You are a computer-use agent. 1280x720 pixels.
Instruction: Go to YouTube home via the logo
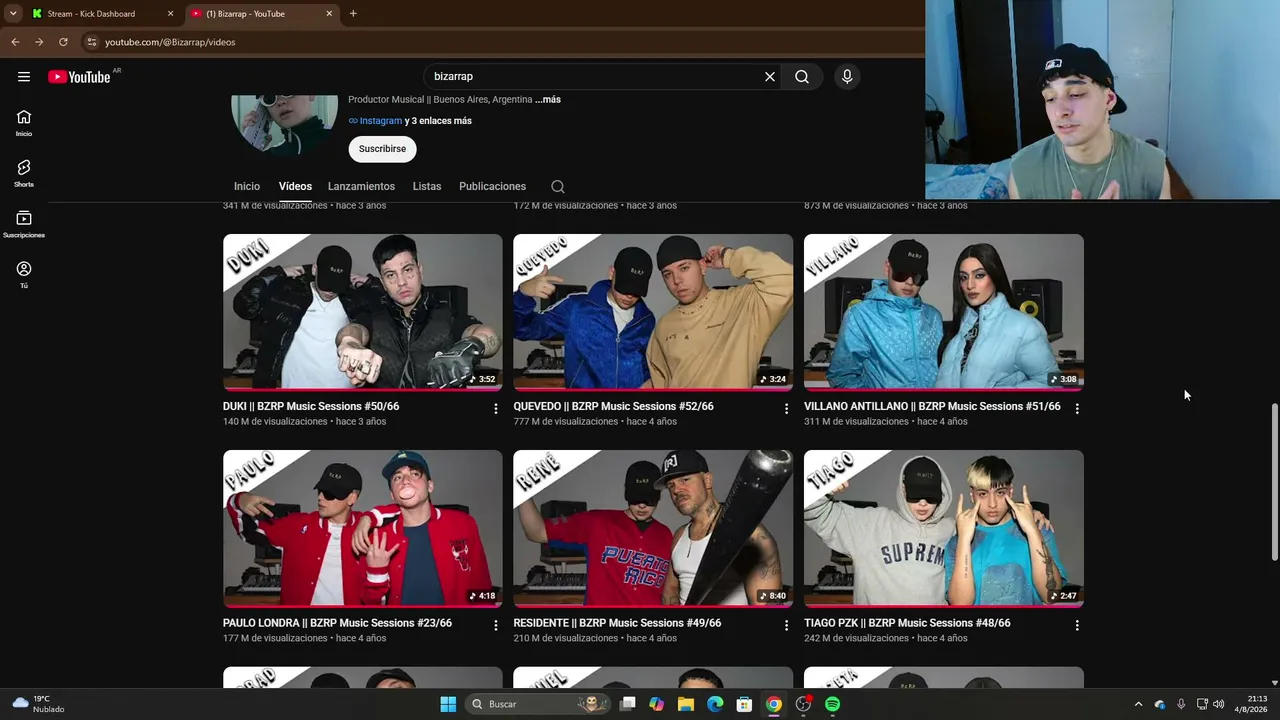point(79,77)
